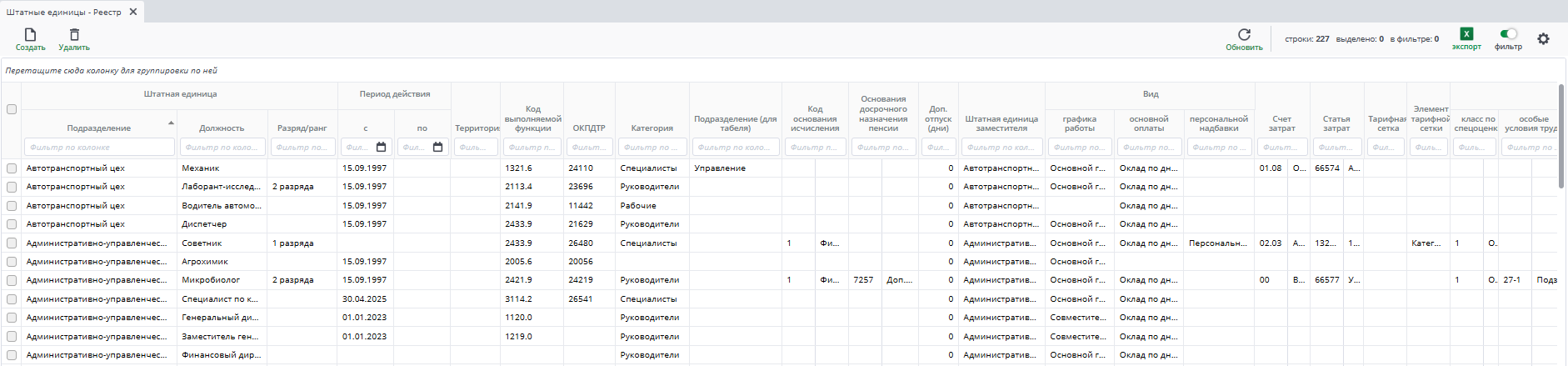Export table using the Excel icon
Screen dimensions: 1568x366
[x=1466, y=34]
